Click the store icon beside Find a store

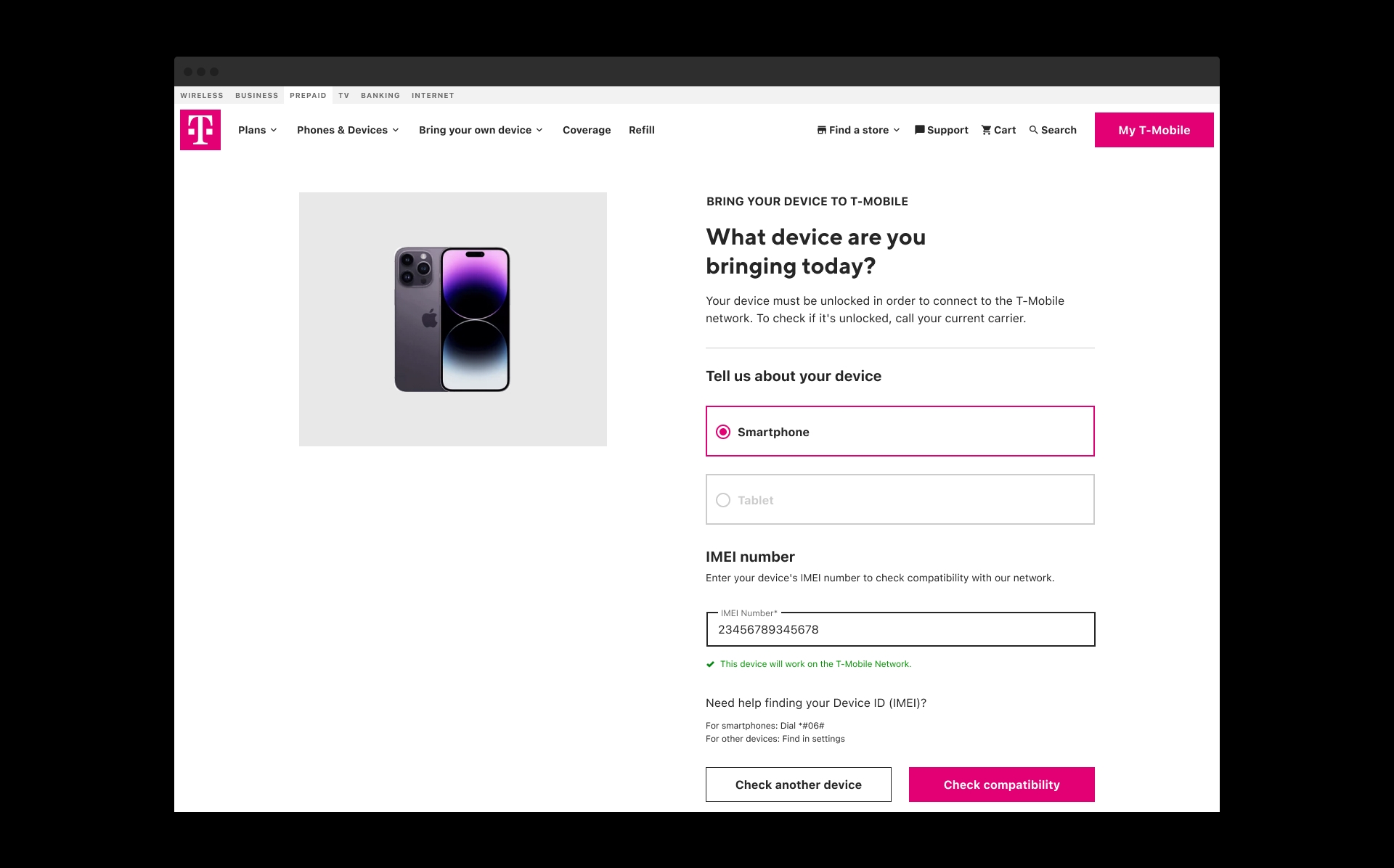point(821,130)
